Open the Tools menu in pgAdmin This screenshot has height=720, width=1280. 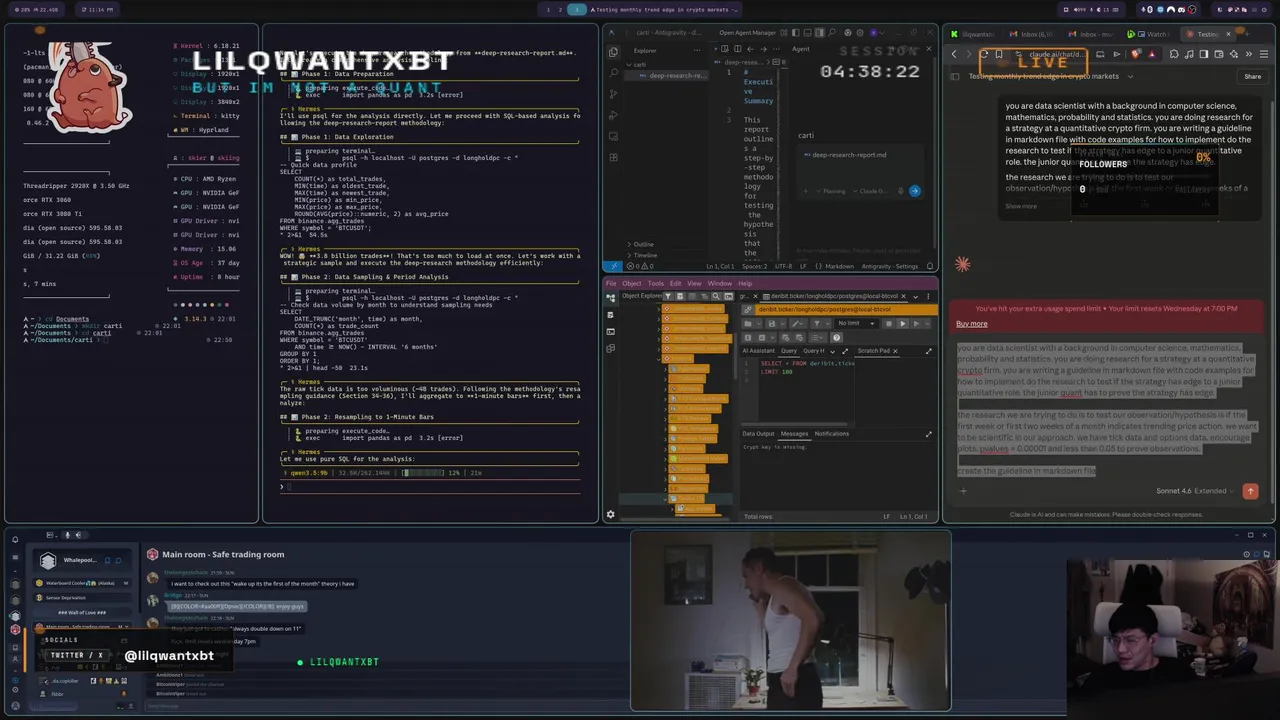(656, 283)
